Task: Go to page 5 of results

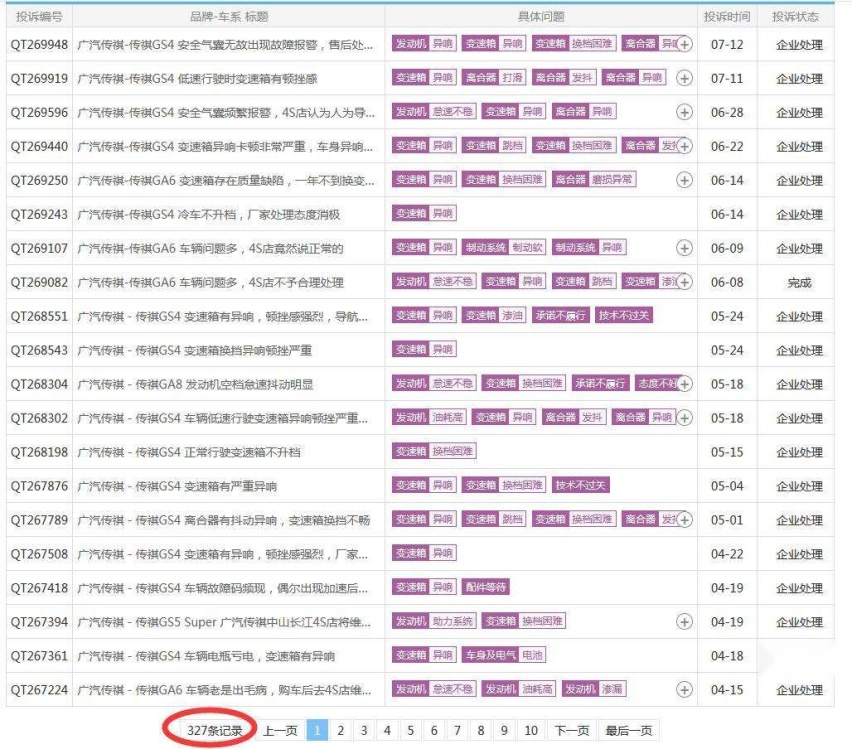Action: (411, 730)
